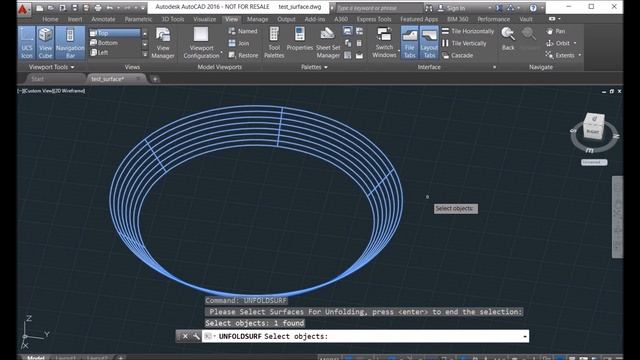Click the Help question mark icon
This screenshot has height=360, width=640.
[533, 8]
